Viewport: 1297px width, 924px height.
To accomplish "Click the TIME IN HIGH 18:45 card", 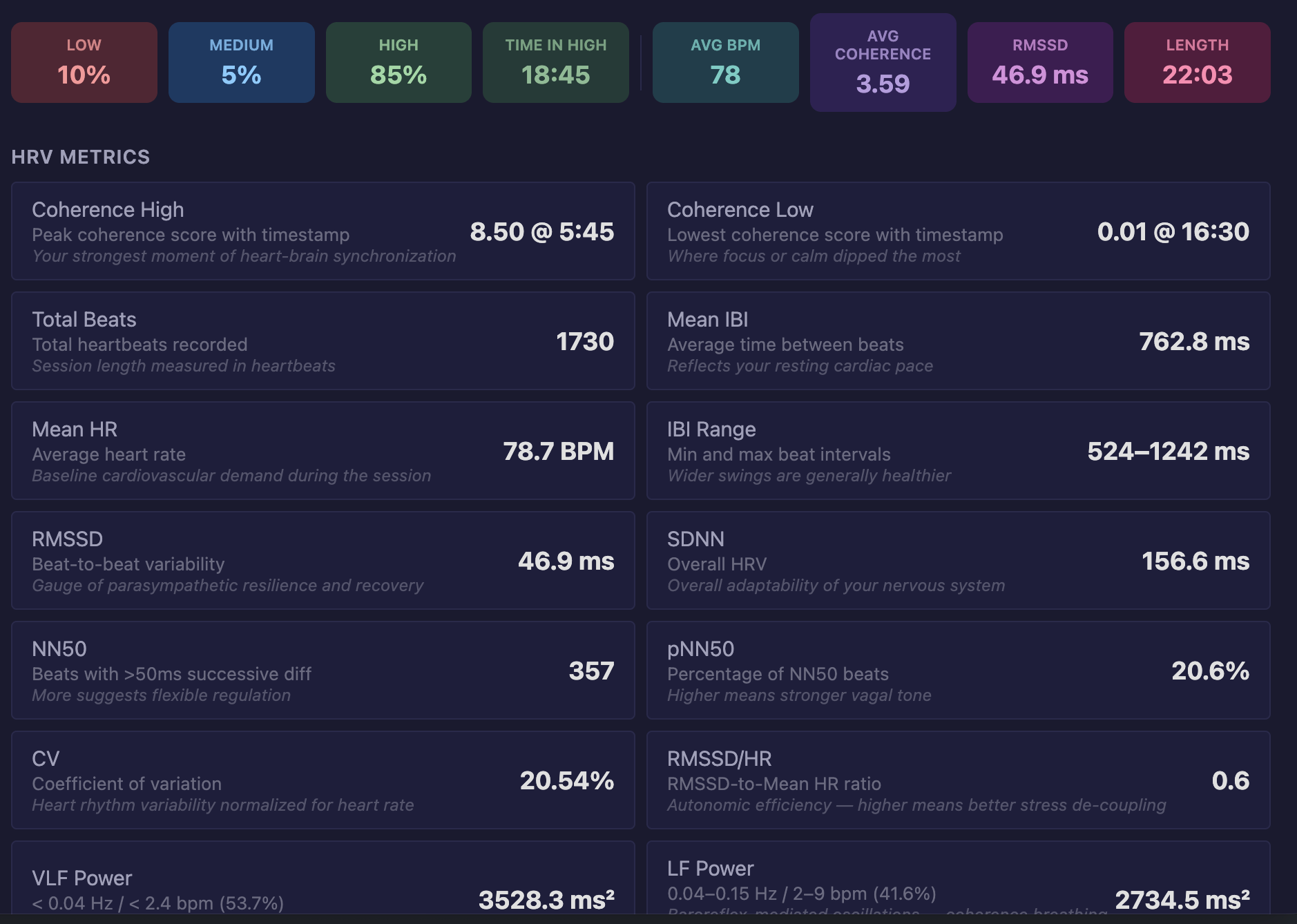I will (556, 63).
